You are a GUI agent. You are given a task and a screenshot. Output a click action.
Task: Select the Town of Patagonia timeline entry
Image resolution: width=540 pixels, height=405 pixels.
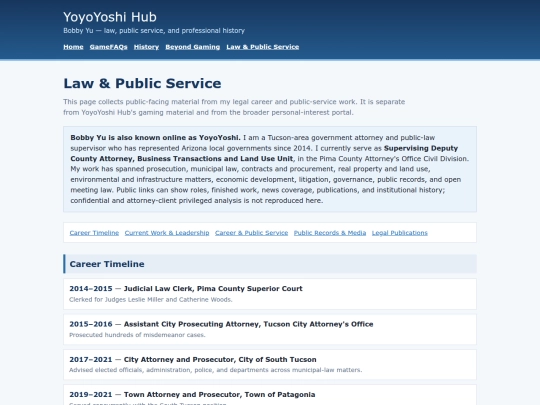[270, 395]
